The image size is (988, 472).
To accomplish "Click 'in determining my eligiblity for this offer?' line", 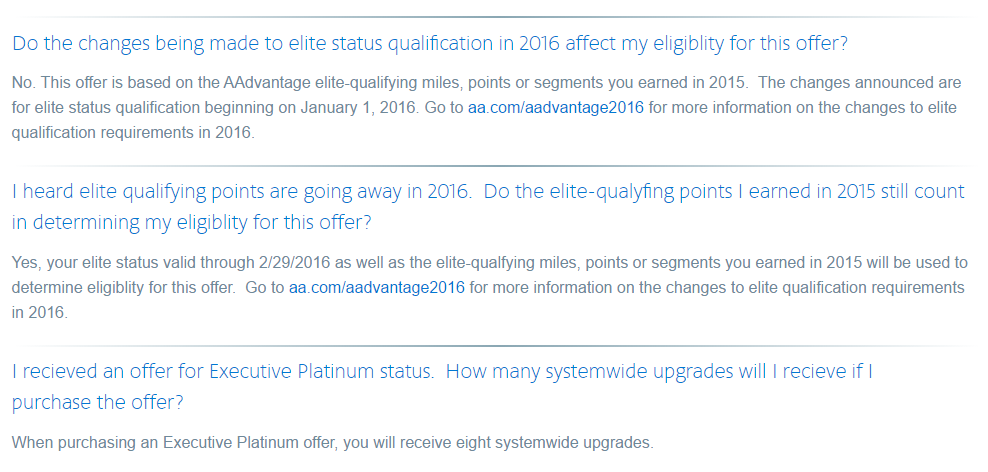I will coord(192,222).
